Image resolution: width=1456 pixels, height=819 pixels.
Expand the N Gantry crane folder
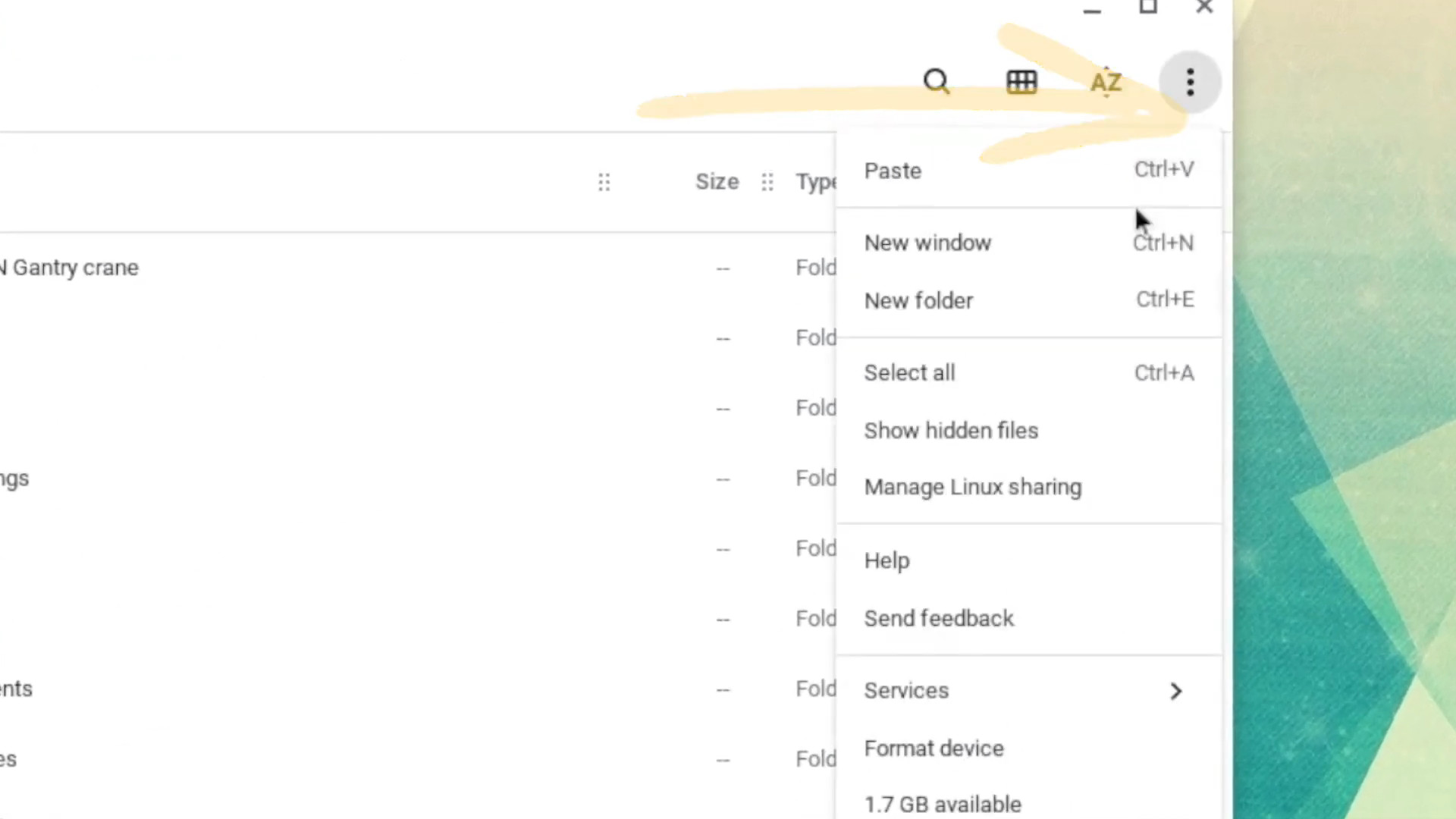coord(70,267)
